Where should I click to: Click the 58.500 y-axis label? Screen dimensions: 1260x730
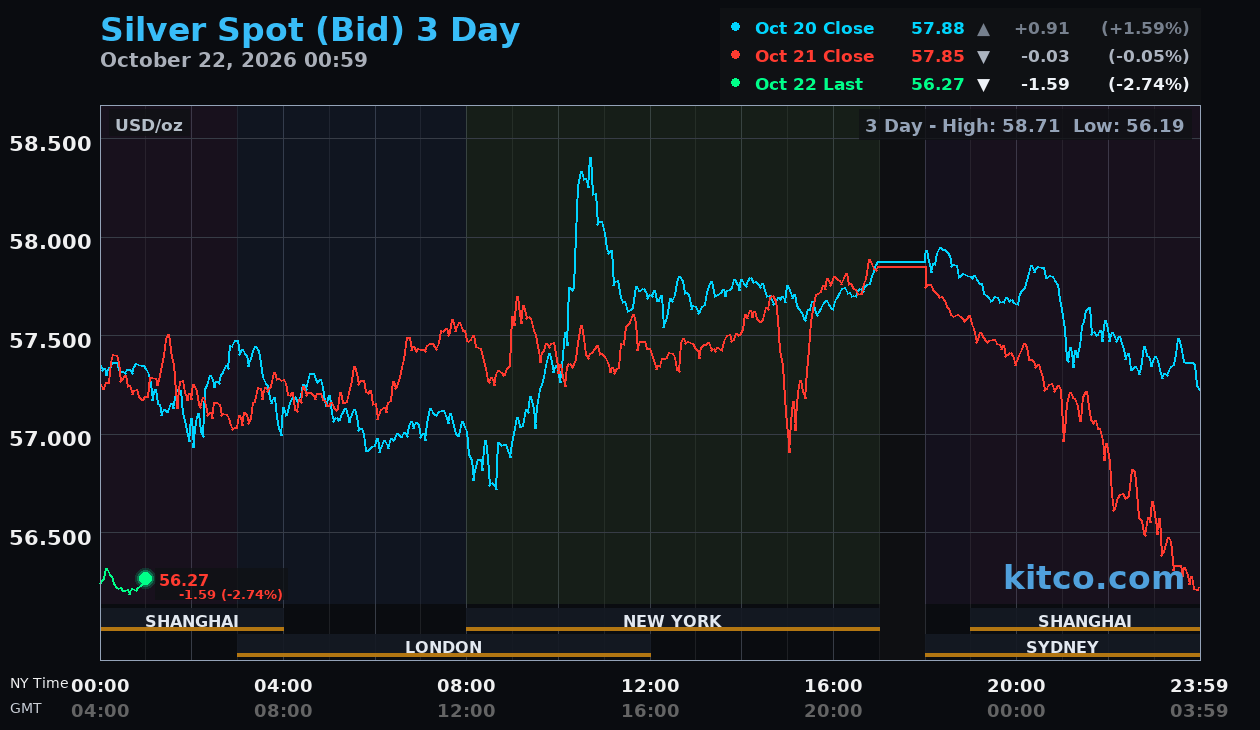(x=50, y=143)
